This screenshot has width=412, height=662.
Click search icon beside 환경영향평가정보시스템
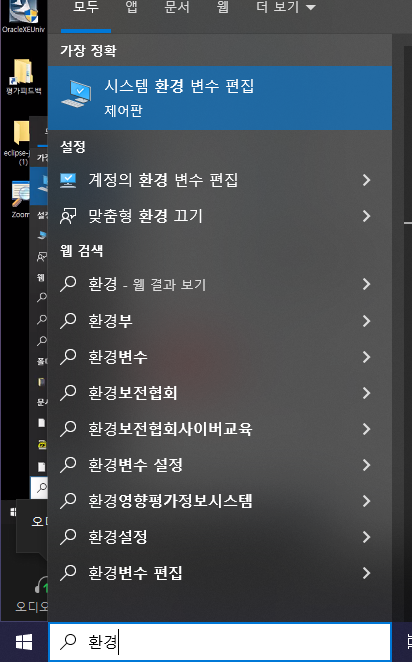(x=68, y=501)
